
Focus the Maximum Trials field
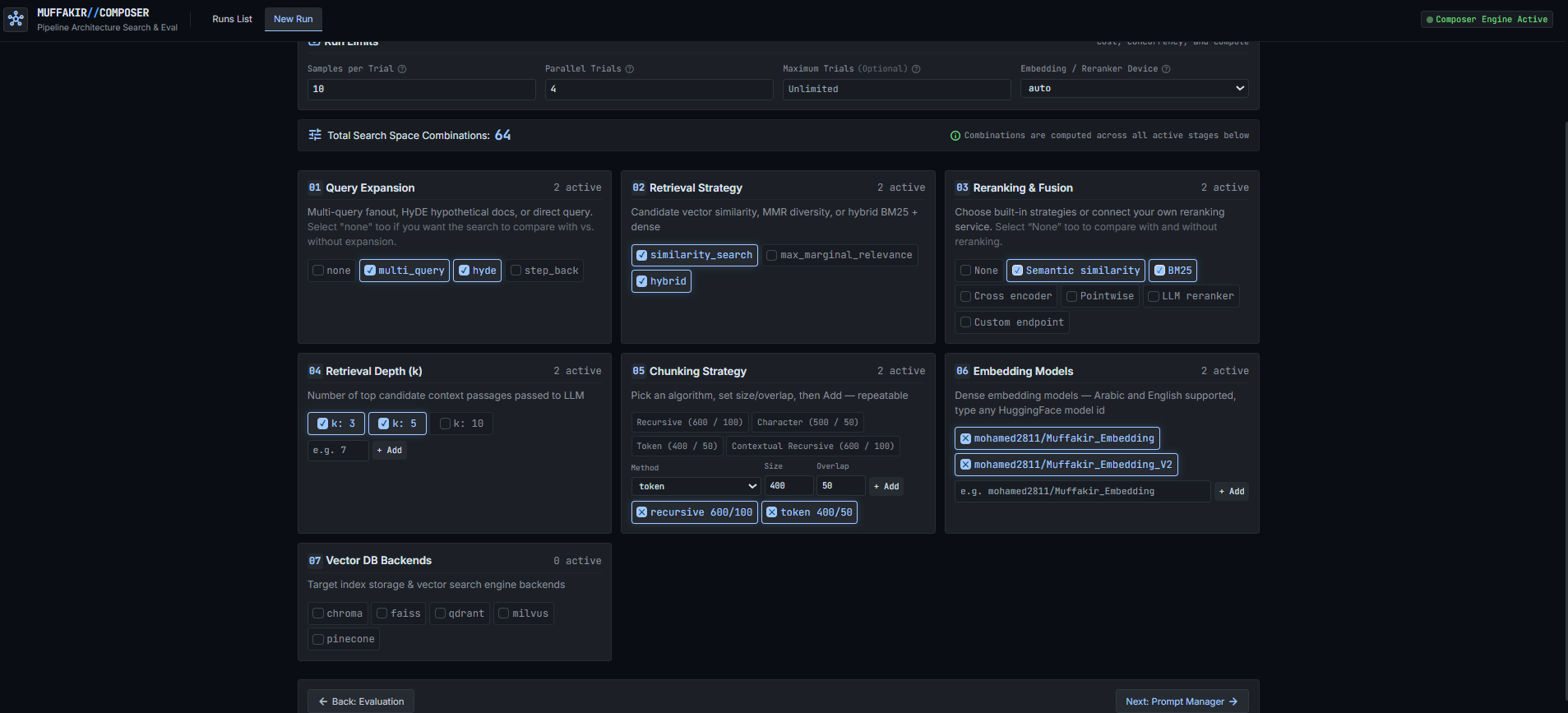click(x=896, y=89)
